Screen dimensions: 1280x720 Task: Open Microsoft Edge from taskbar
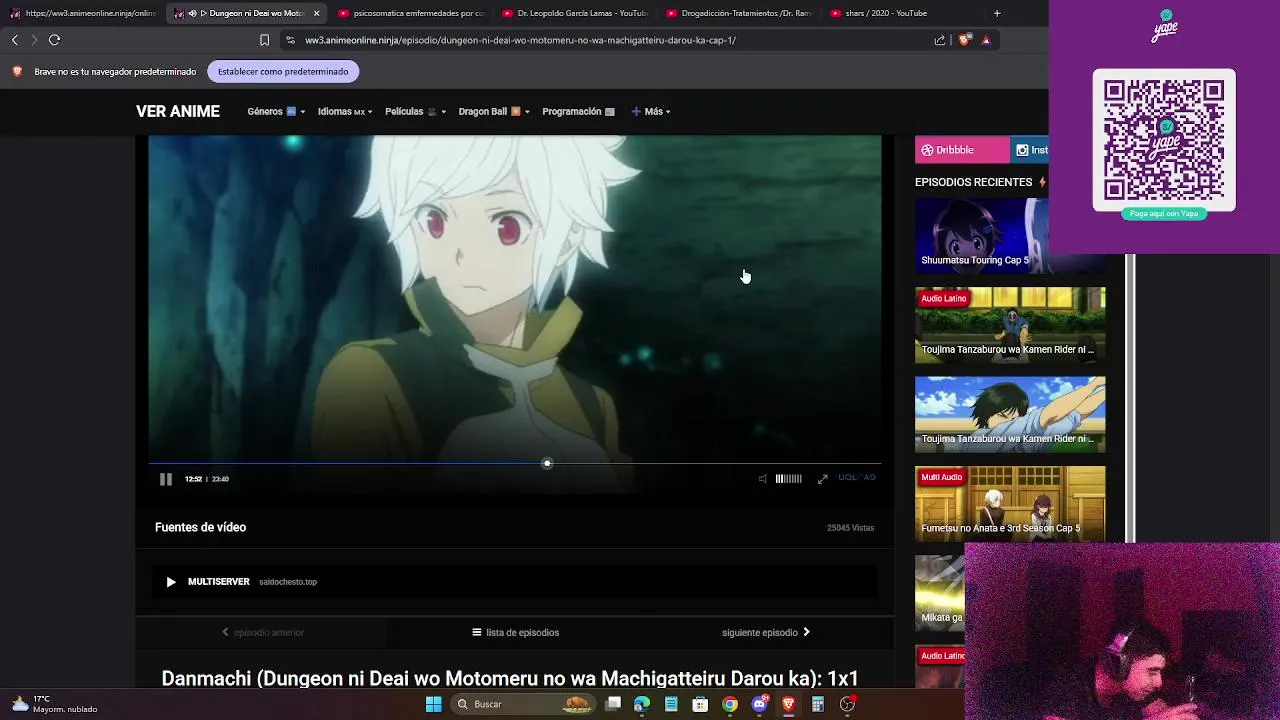642,704
